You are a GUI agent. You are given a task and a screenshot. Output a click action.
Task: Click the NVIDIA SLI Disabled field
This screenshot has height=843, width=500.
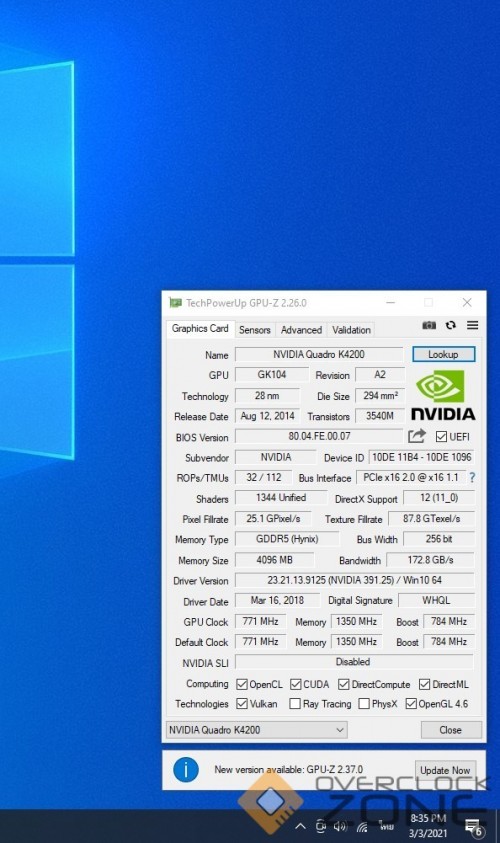[x=354, y=662]
